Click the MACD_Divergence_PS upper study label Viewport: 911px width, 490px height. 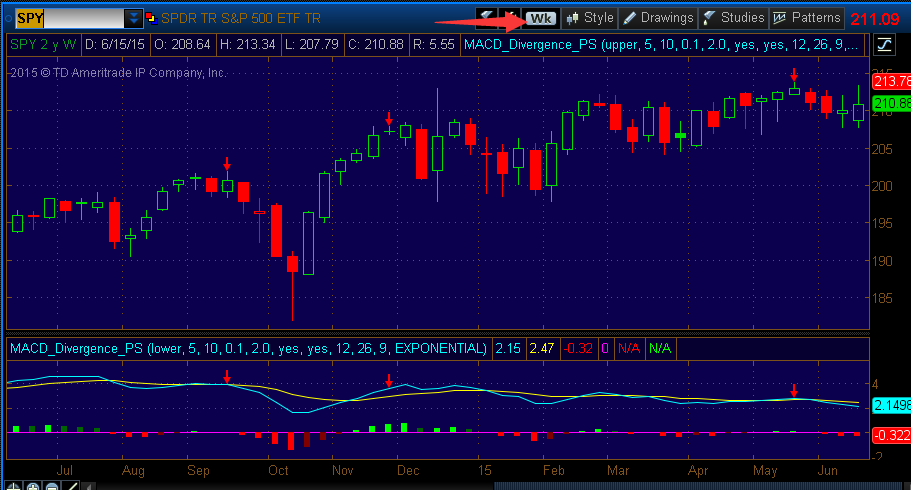click(x=661, y=45)
